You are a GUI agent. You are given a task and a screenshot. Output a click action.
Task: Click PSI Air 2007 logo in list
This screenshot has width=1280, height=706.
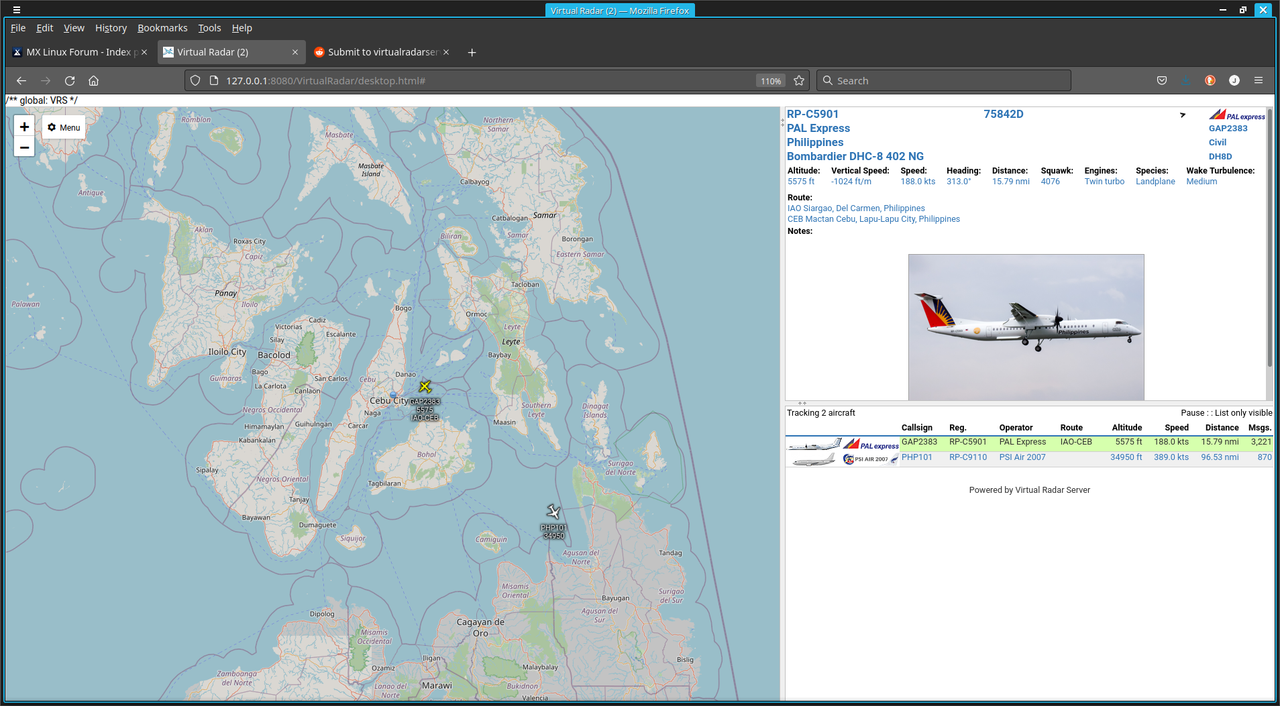pos(870,459)
